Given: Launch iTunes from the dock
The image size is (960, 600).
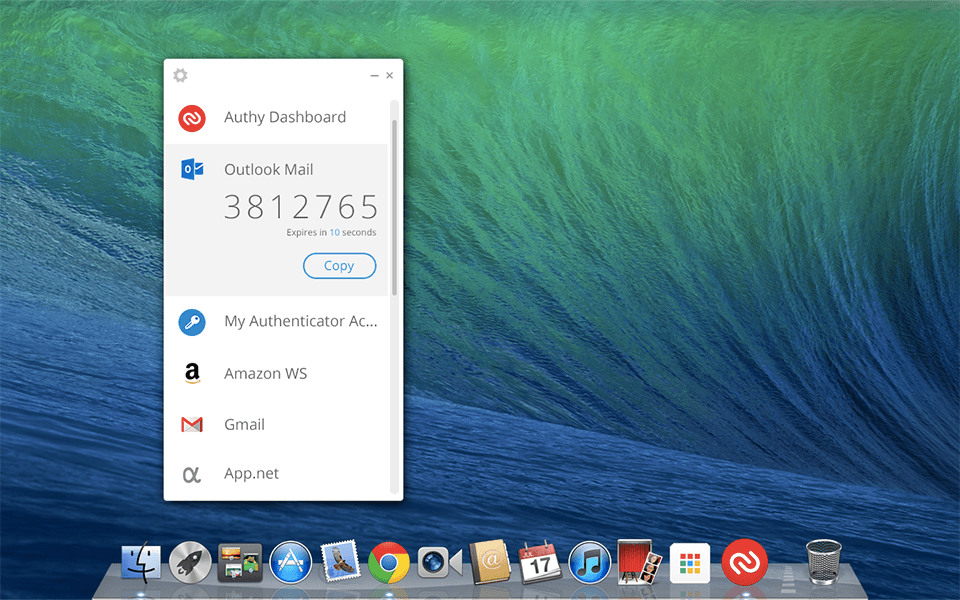Looking at the screenshot, I should click(589, 562).
